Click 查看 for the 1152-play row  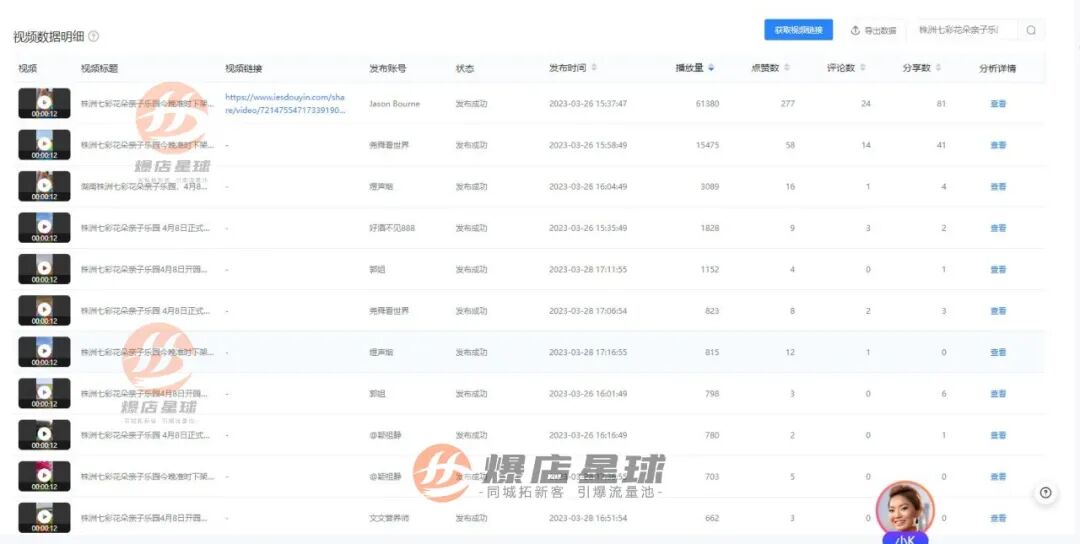pyautogui.click(x=998, y=269)
